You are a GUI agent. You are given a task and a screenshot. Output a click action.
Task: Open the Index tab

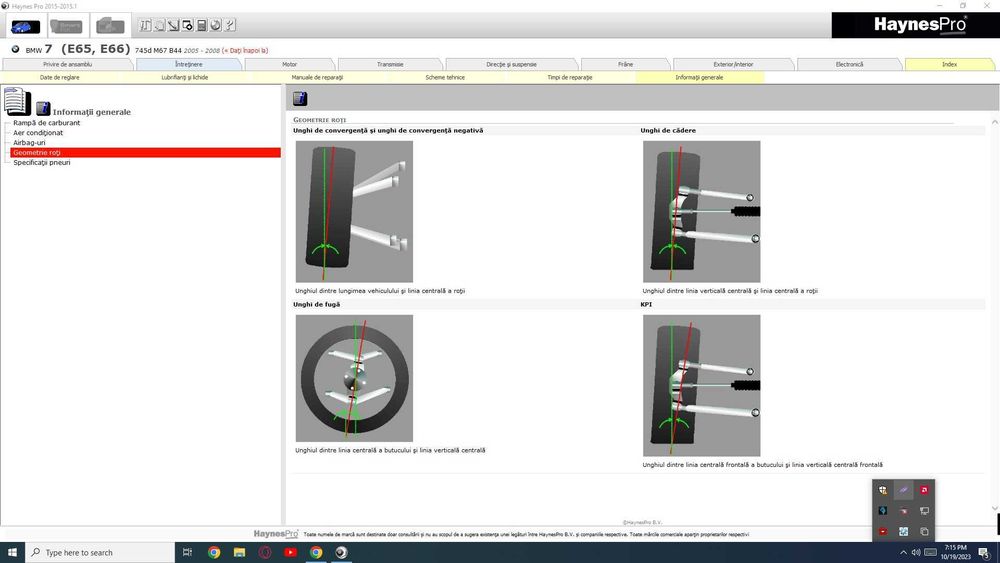pyautogui.click(x=950, y=64)
